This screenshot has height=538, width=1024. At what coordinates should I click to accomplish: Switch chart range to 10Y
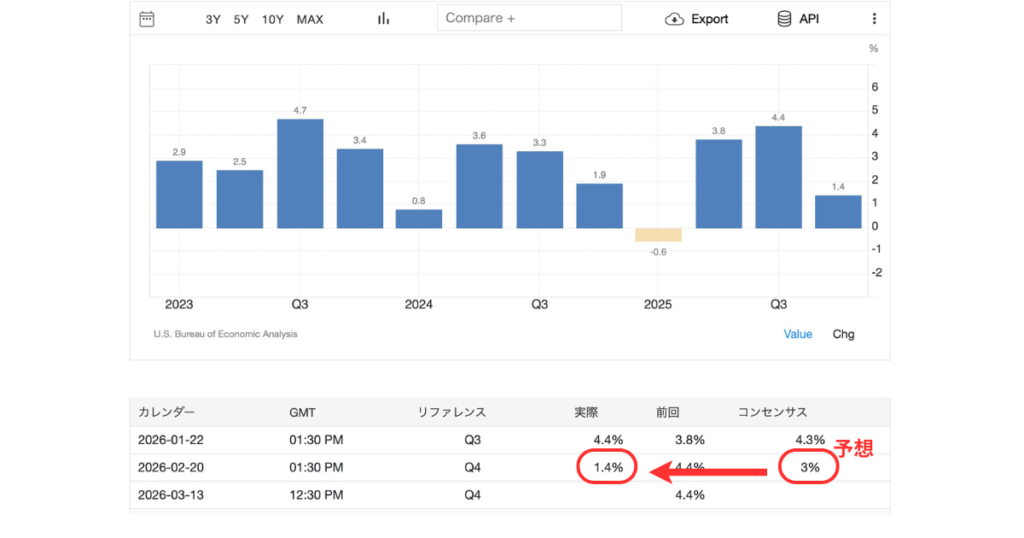click(272, 19)
